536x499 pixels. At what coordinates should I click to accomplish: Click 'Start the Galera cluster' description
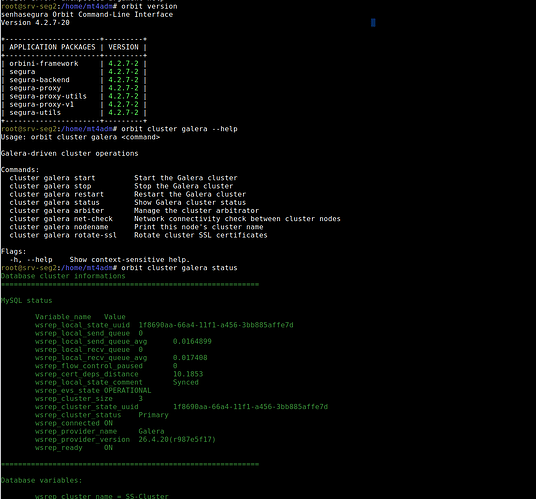coord(186,178)
